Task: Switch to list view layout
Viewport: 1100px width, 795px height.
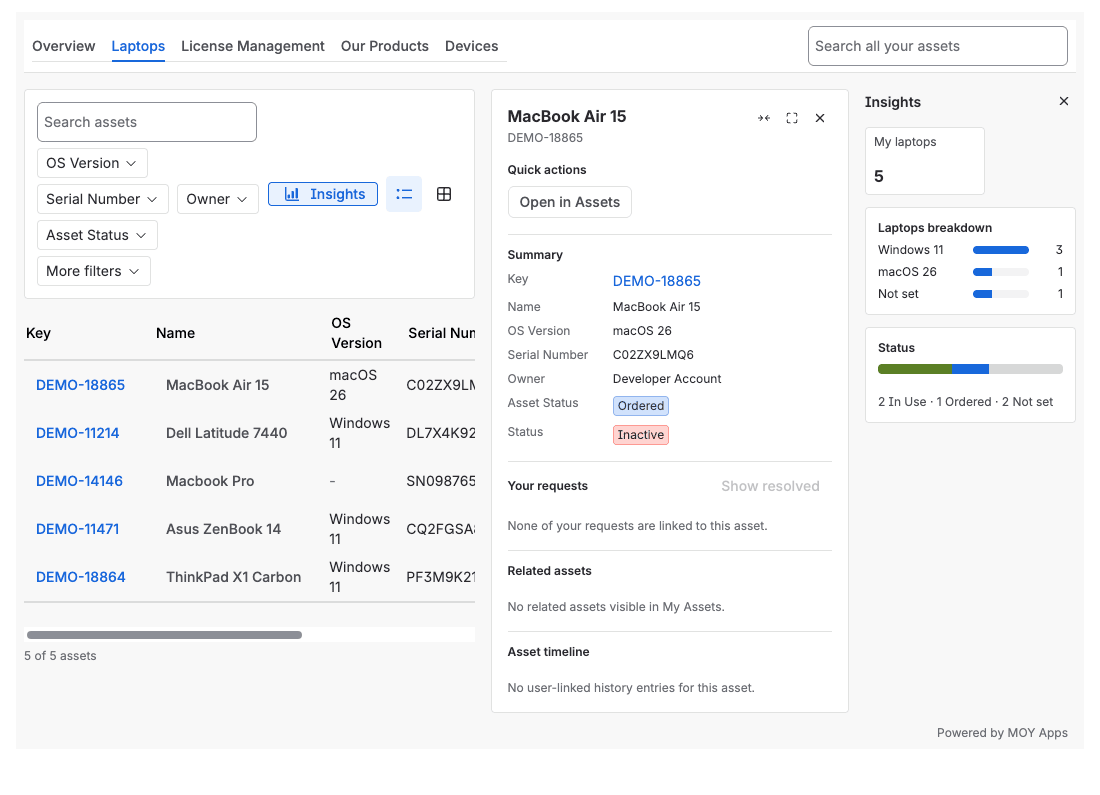Action: click(x=404, y=194)
